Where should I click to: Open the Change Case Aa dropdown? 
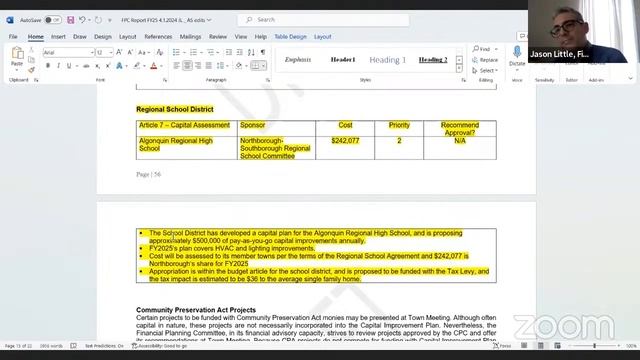[143, 52]
